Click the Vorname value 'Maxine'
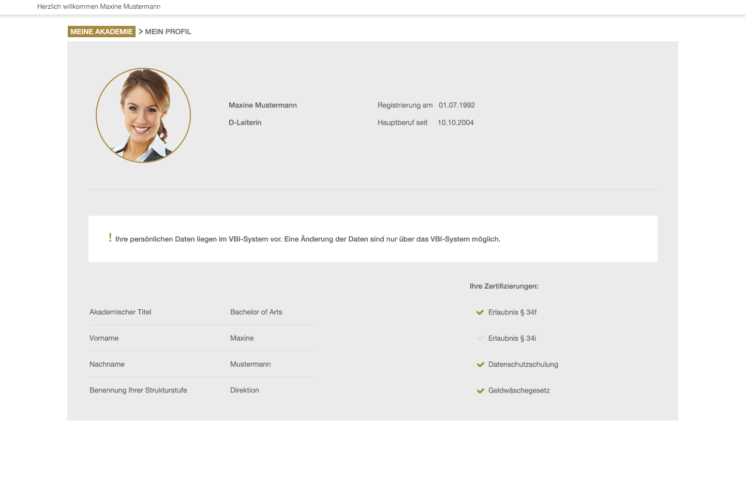This screenshot has width=745, height=497. pyautogui.click(x=242, y=338)
